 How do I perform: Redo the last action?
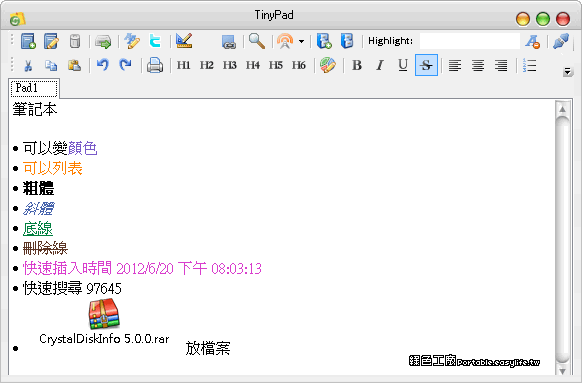pyautogui.click(x=125, y=65)
